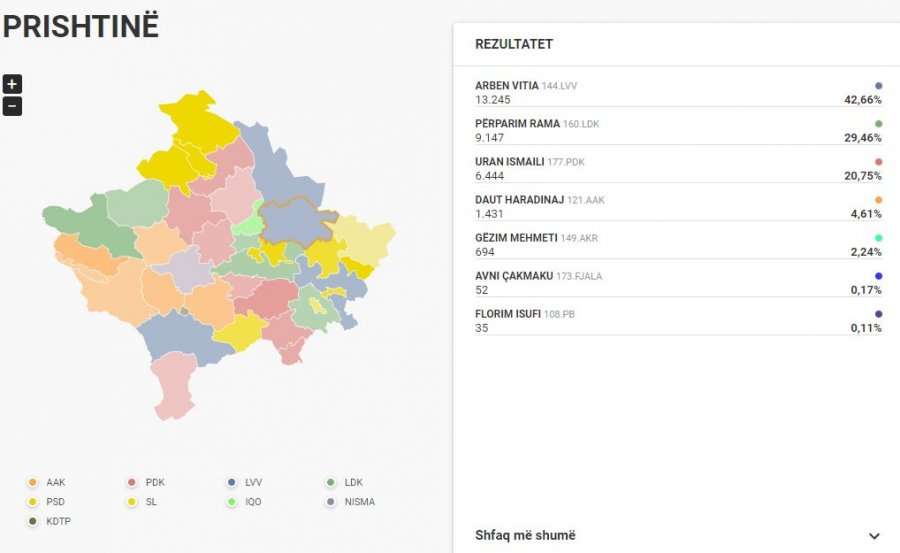Click the NISMA legend marker
Screen dimensions: 900x553
tap(332, 502)
